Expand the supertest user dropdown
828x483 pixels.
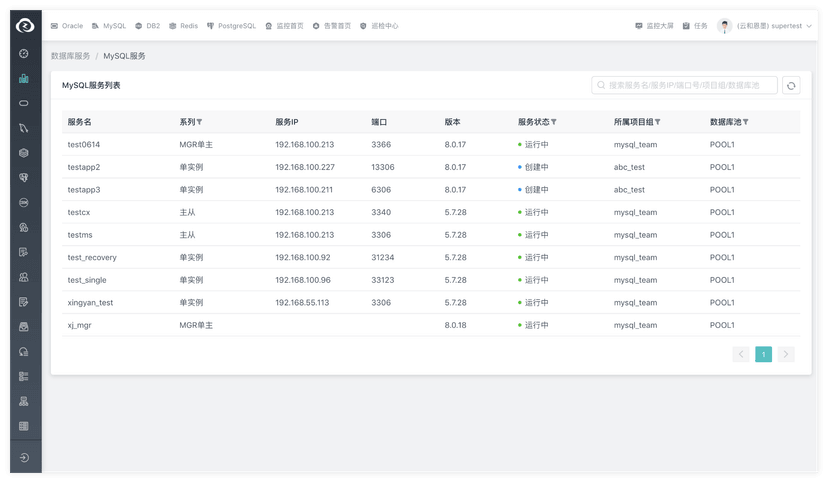(x=775, y=26)
